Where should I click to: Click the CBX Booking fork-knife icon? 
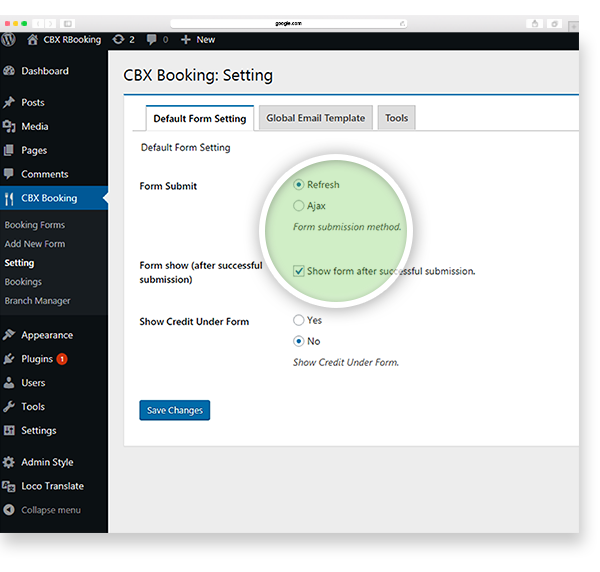pyautogui.click(x=9, y=198)
